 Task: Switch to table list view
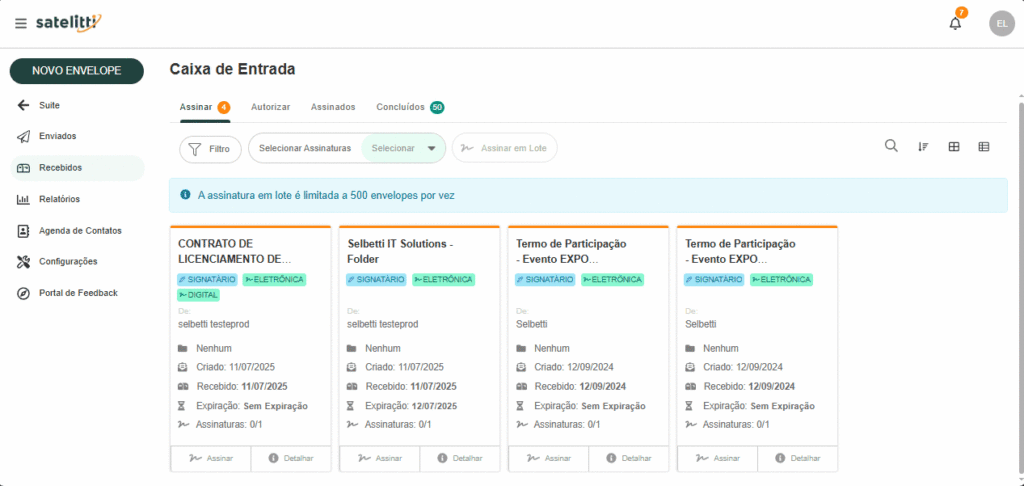[984, 147]
